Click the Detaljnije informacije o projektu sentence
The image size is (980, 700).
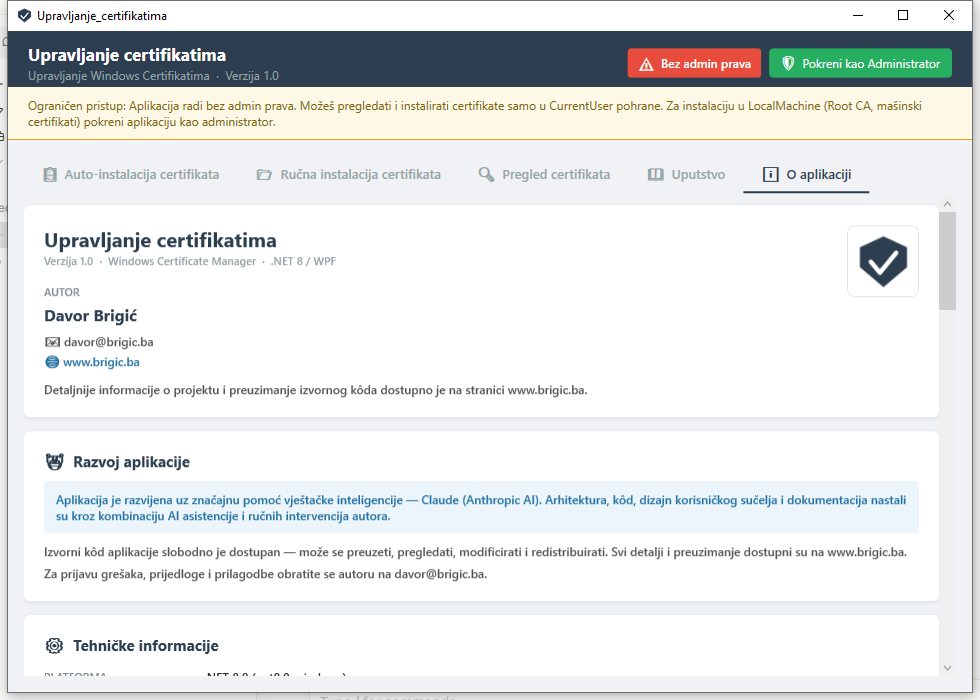(316, 391)
